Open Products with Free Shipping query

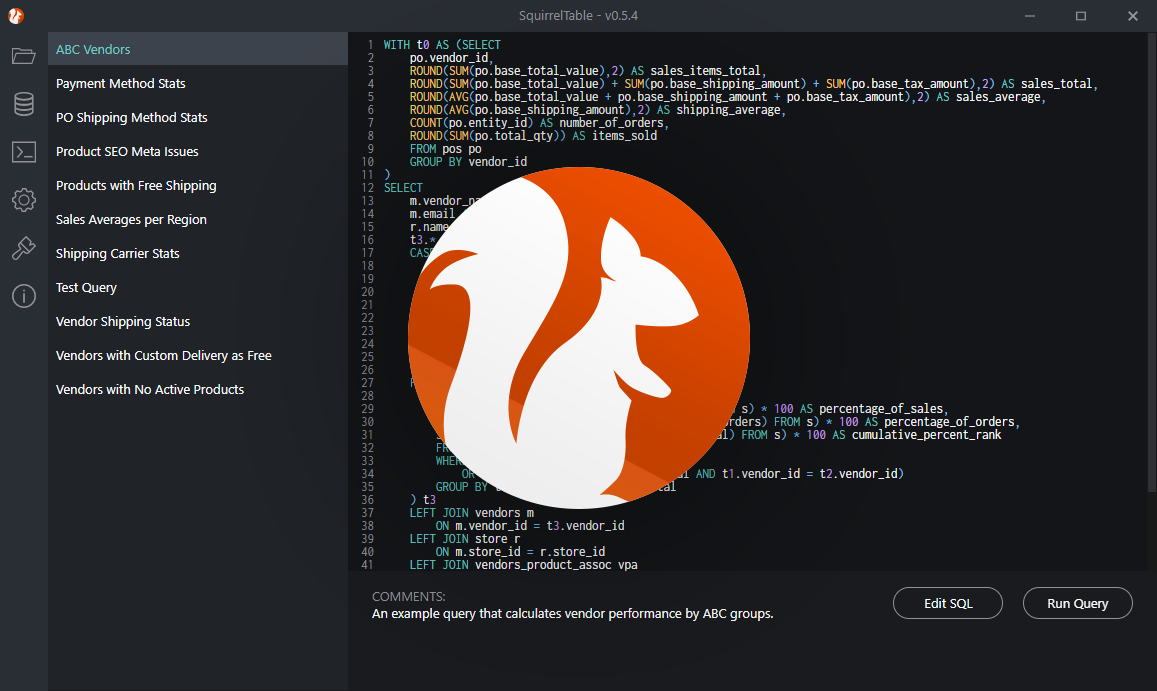coord(198,185)
